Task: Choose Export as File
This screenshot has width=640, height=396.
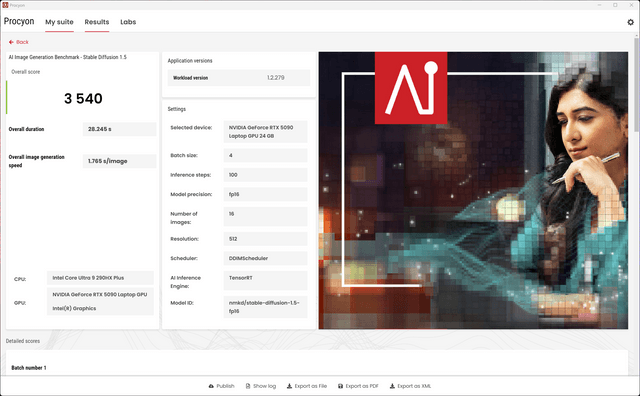Action: coord(307,386)
